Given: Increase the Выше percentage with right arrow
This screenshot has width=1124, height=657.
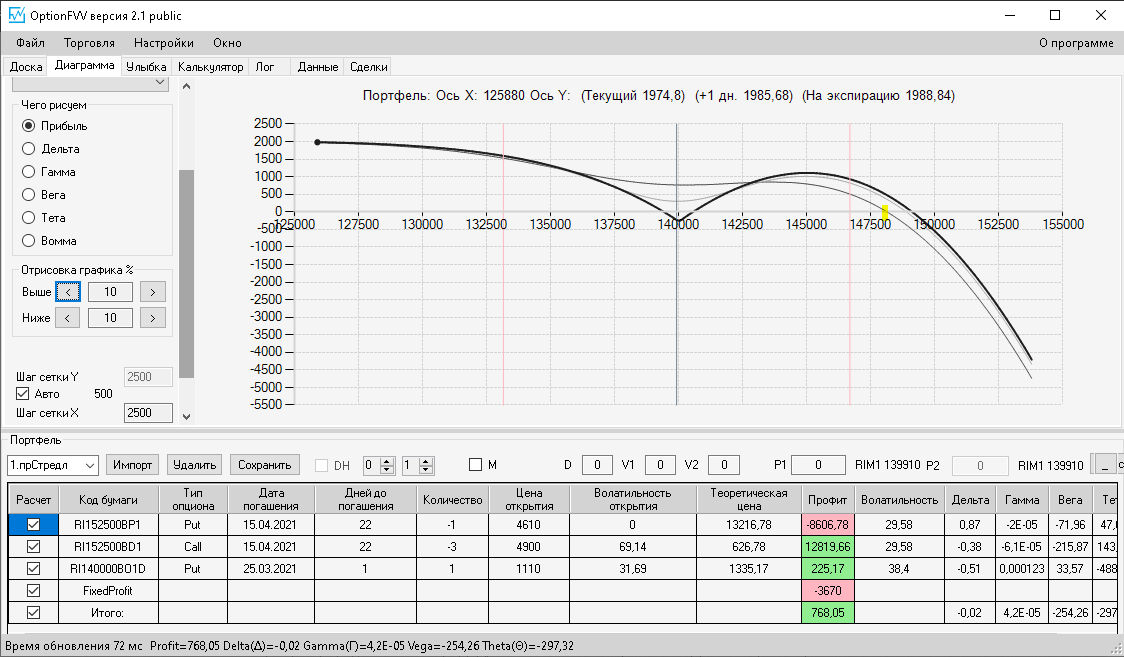Looking at the screenshot, I should (153, 292).
